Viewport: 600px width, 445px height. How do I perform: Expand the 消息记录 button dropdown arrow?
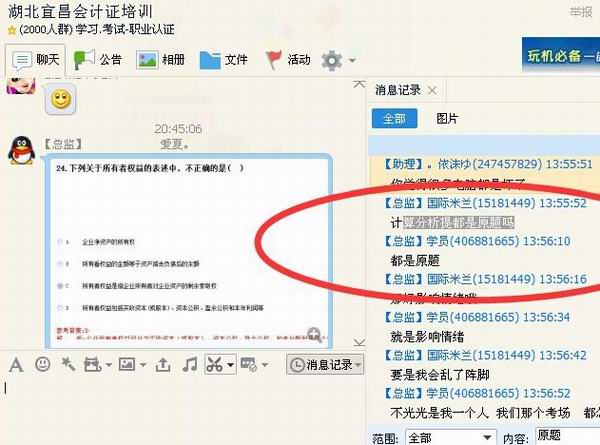point(358,365)
